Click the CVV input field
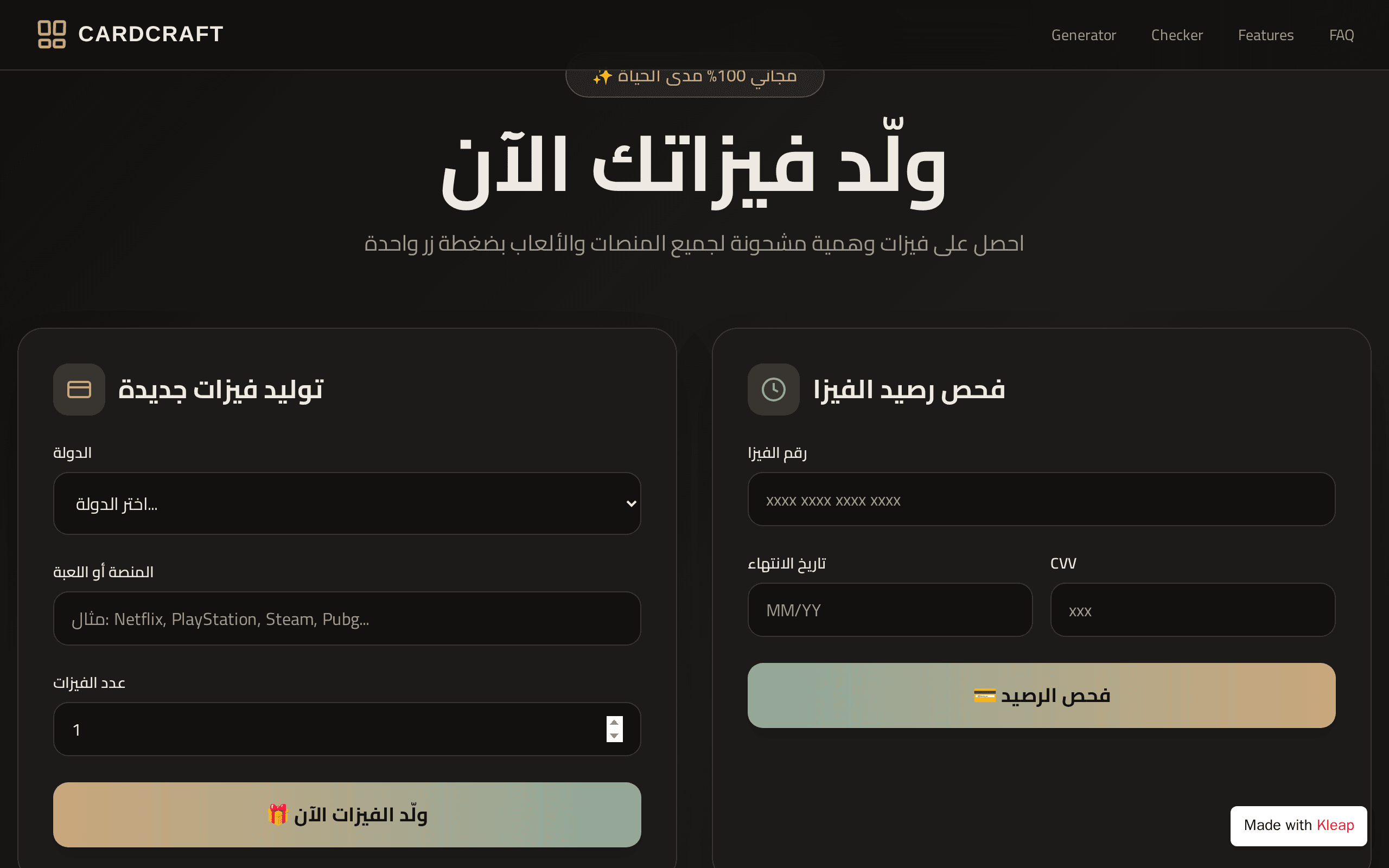Screen dimensions: 1389x868 (x=1193, y=610)
